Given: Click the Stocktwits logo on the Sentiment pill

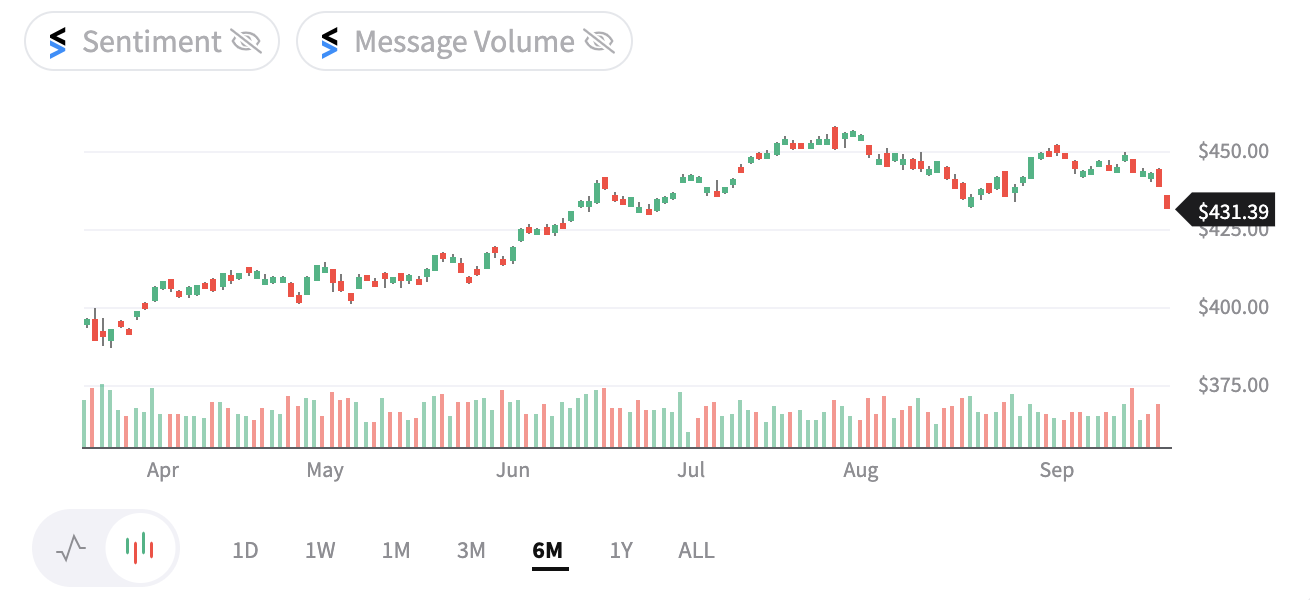Looking at the screenshot, I should [56, 41].
